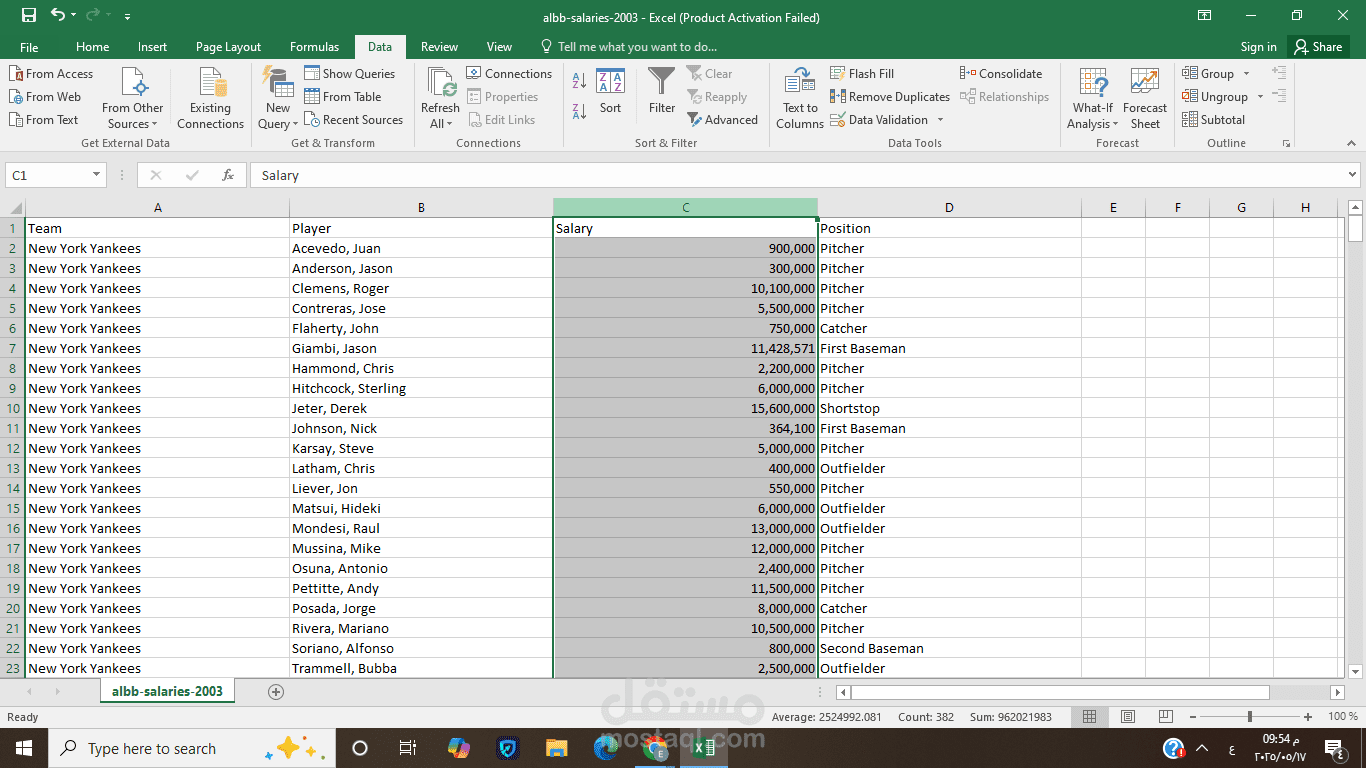Select column A header
Viewport: 1366px width, 768px height.
click(158, 208)
